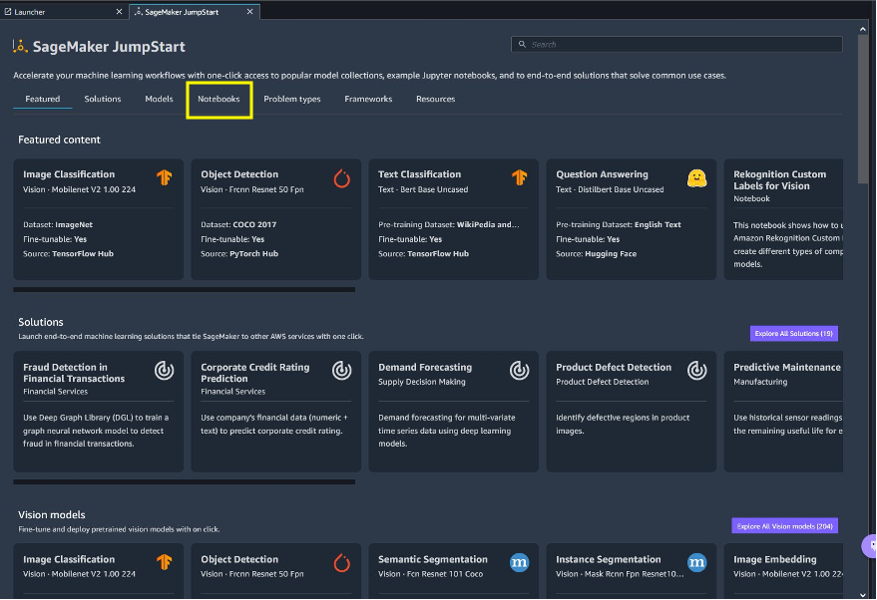Click solution icon on Fraud Detection card

point(164,371)
